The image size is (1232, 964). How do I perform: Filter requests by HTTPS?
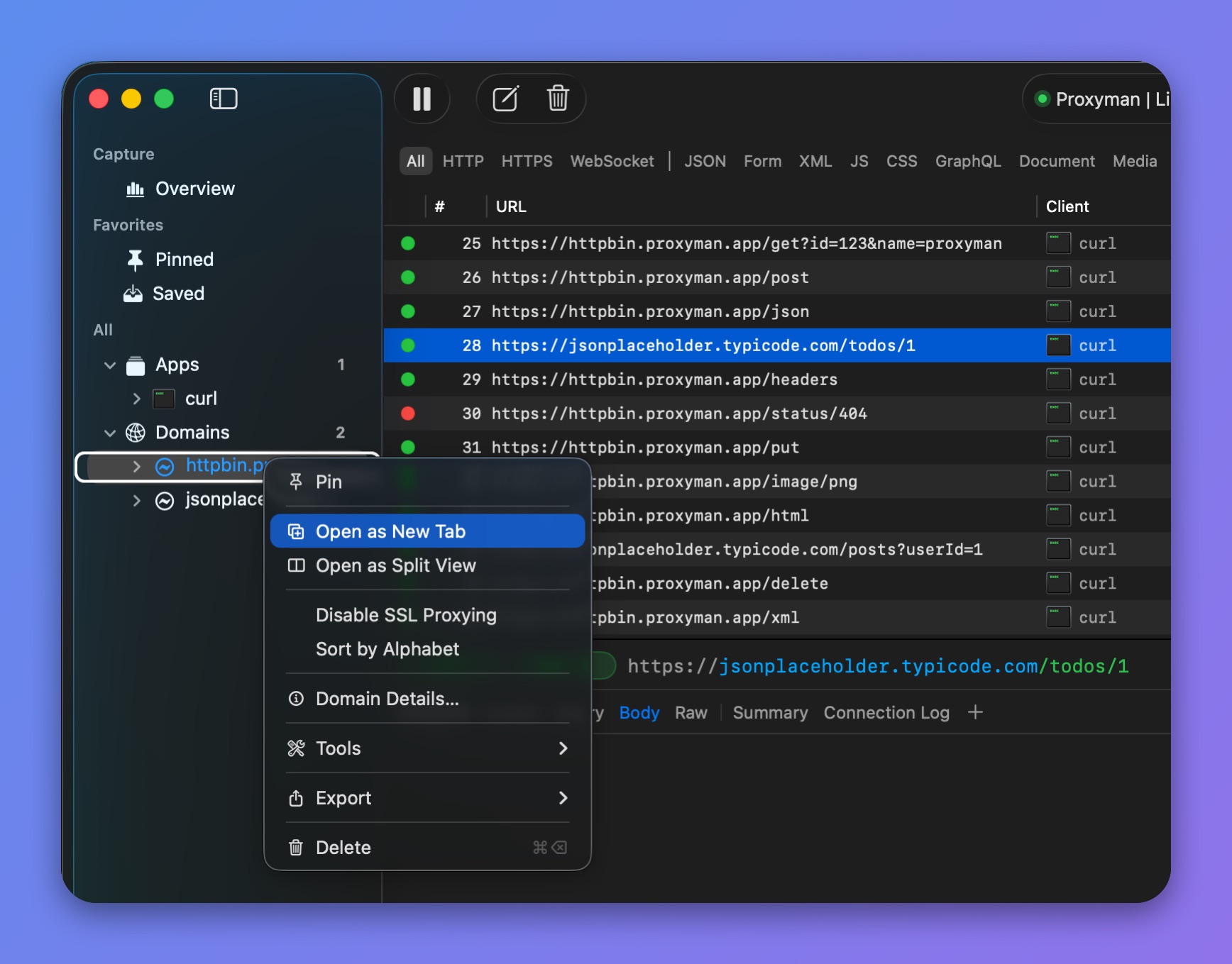(x=527, y=161)
